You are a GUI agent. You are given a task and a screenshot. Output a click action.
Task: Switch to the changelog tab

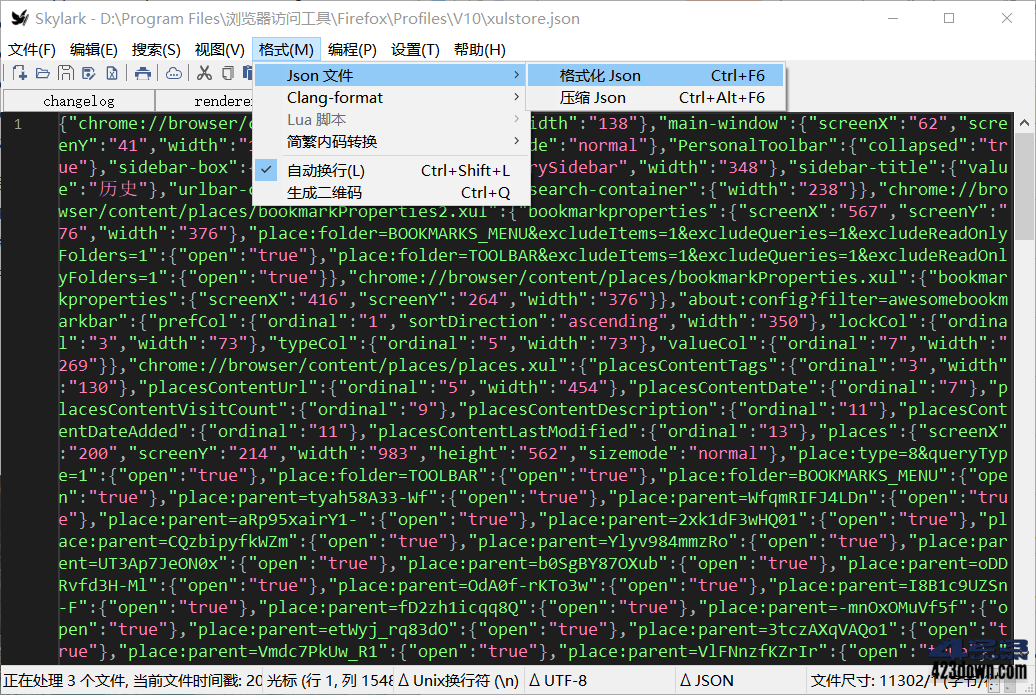point(78,100)
